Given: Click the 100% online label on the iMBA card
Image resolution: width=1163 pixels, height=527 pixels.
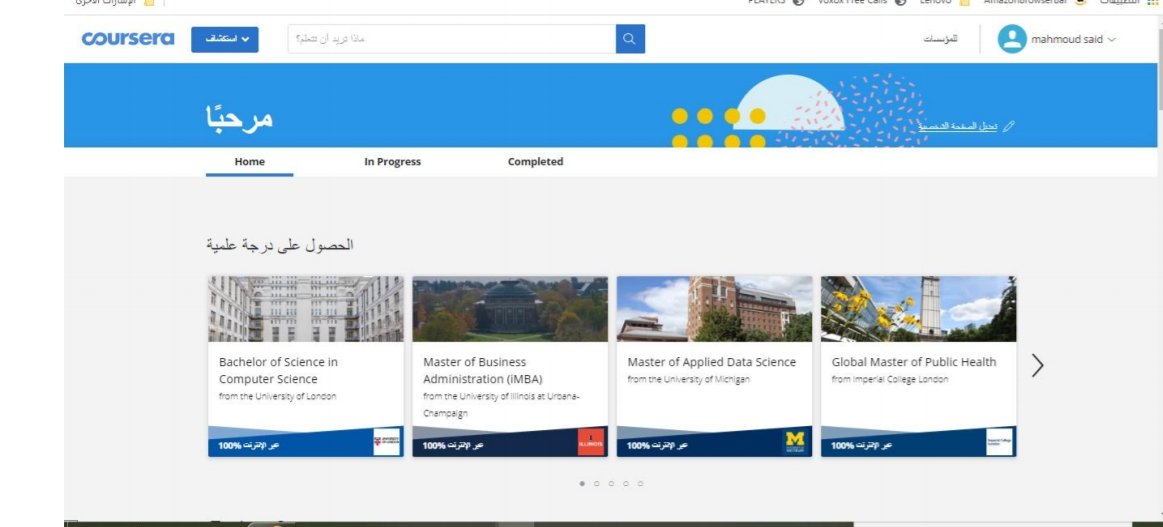Looking at the screenshot, I should tap(453, 445).
